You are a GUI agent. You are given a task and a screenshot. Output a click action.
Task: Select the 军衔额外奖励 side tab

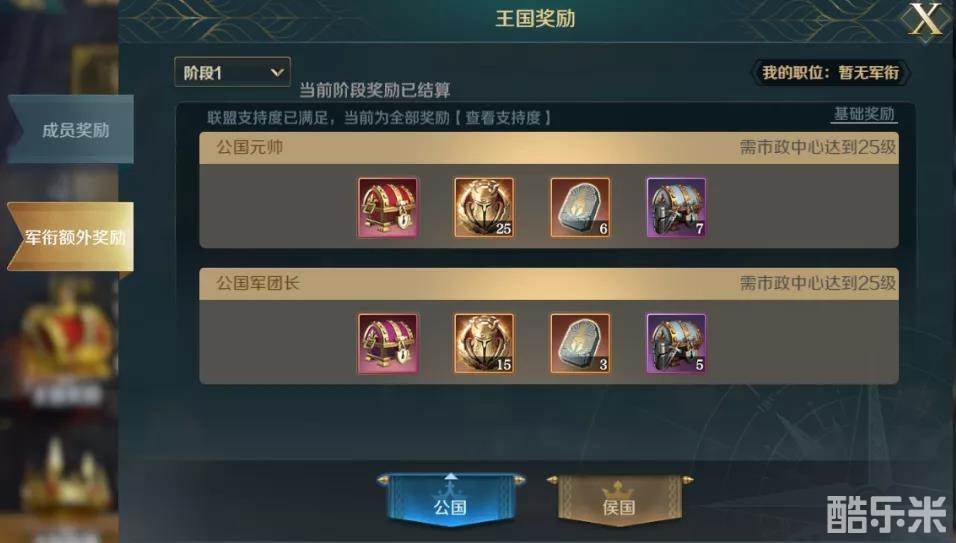coord(72,236)
